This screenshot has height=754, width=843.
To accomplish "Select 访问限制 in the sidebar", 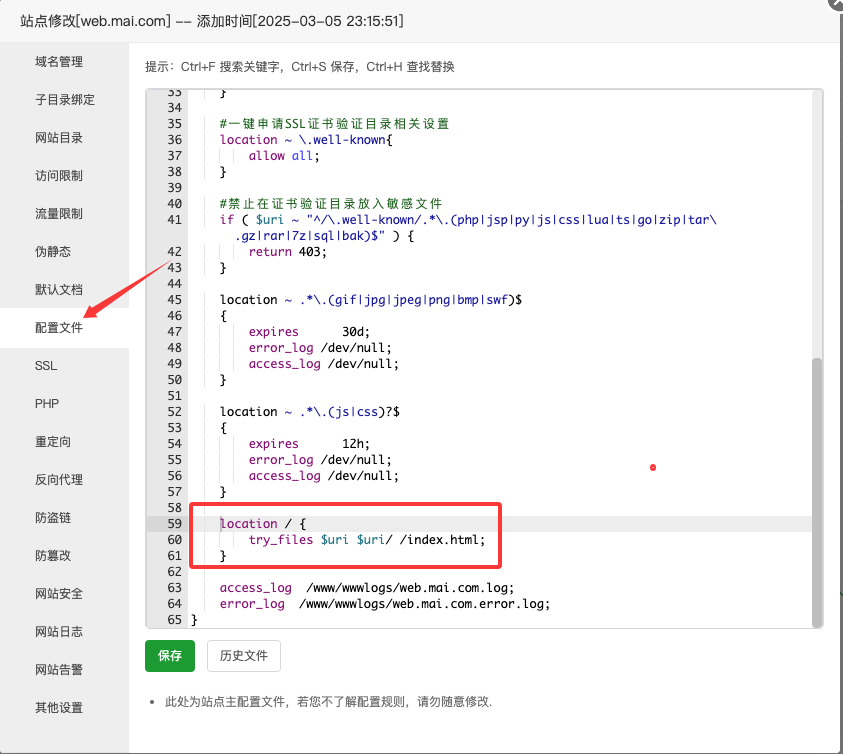I will click(x=59, y=176).
